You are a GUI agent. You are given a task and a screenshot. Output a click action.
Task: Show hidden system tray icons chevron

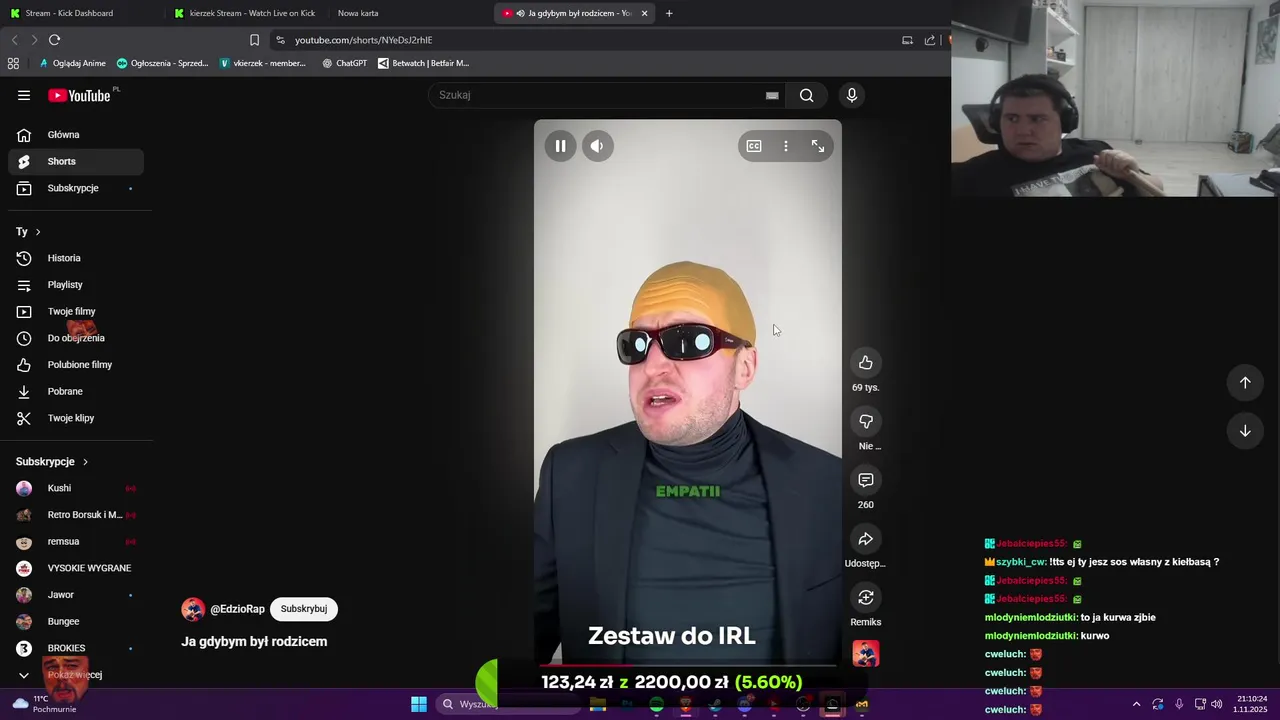click(x=1136, y=704)
